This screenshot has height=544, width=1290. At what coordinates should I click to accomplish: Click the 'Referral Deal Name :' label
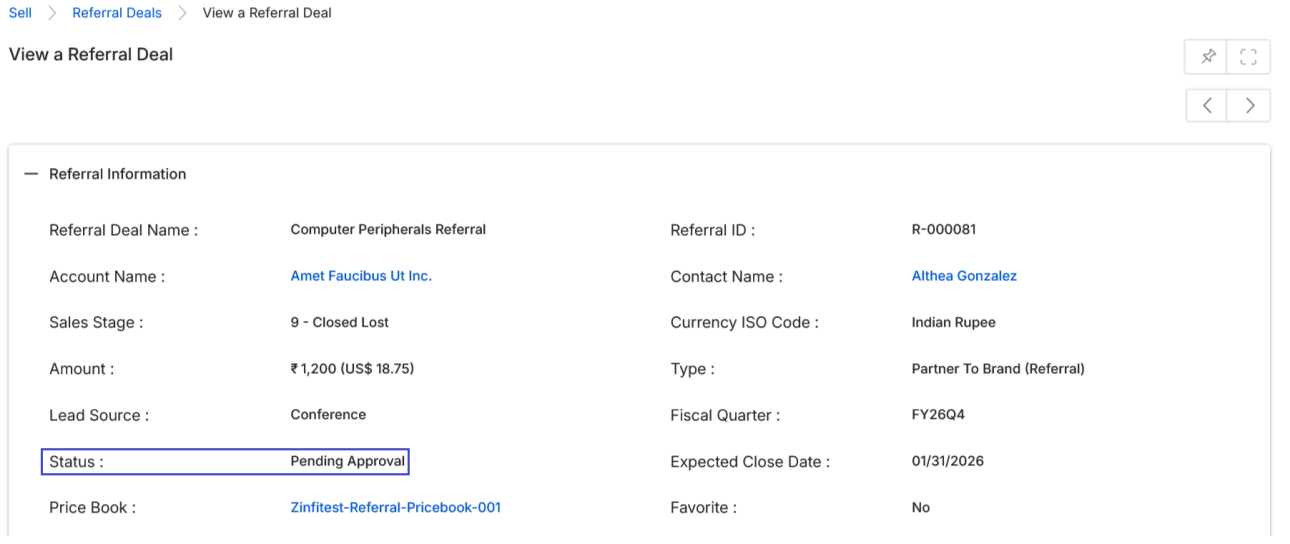coord(124,230)
